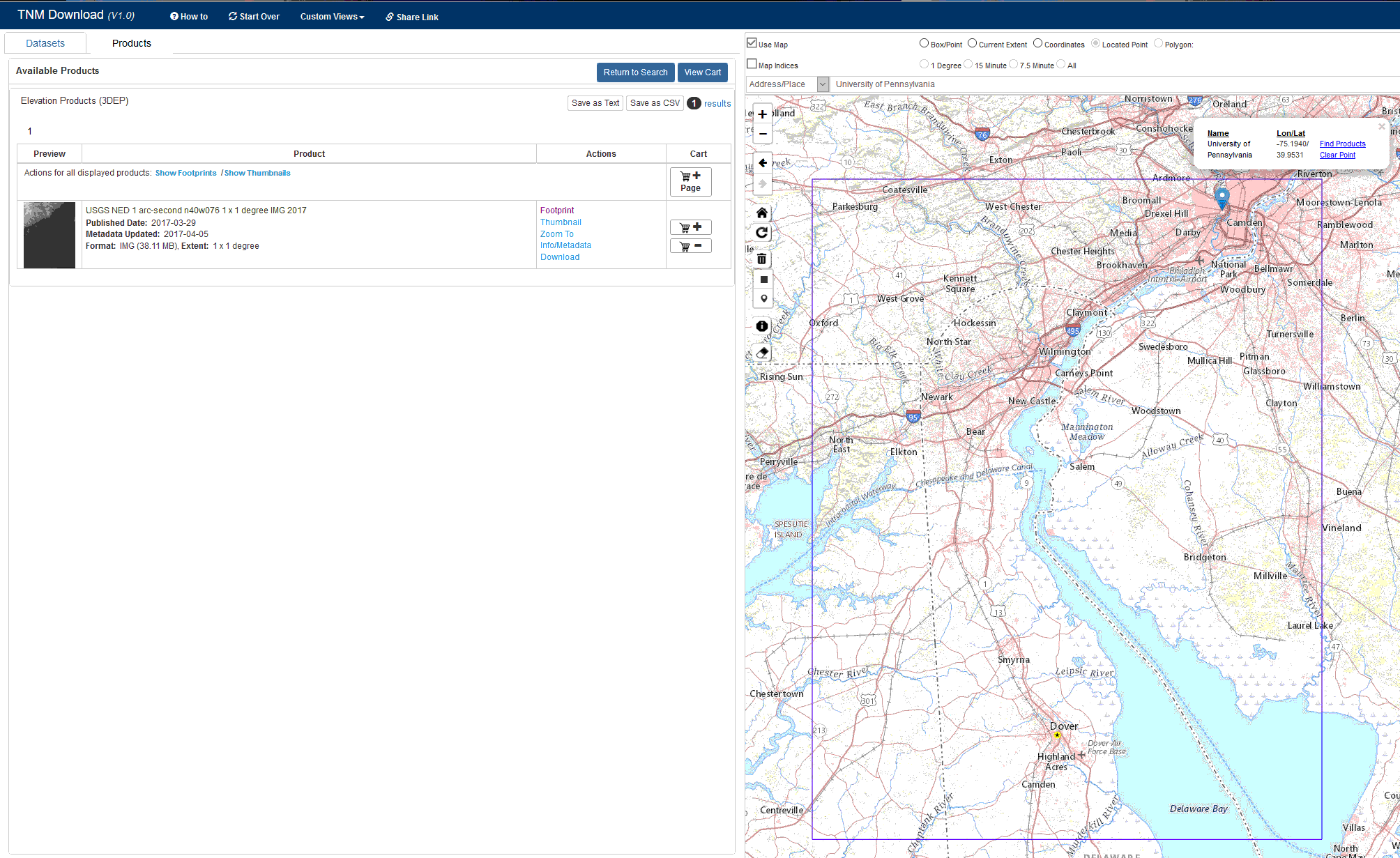Switch to the Datasets tab
This screenshot has width=1400, height=858.
point(45,43)
